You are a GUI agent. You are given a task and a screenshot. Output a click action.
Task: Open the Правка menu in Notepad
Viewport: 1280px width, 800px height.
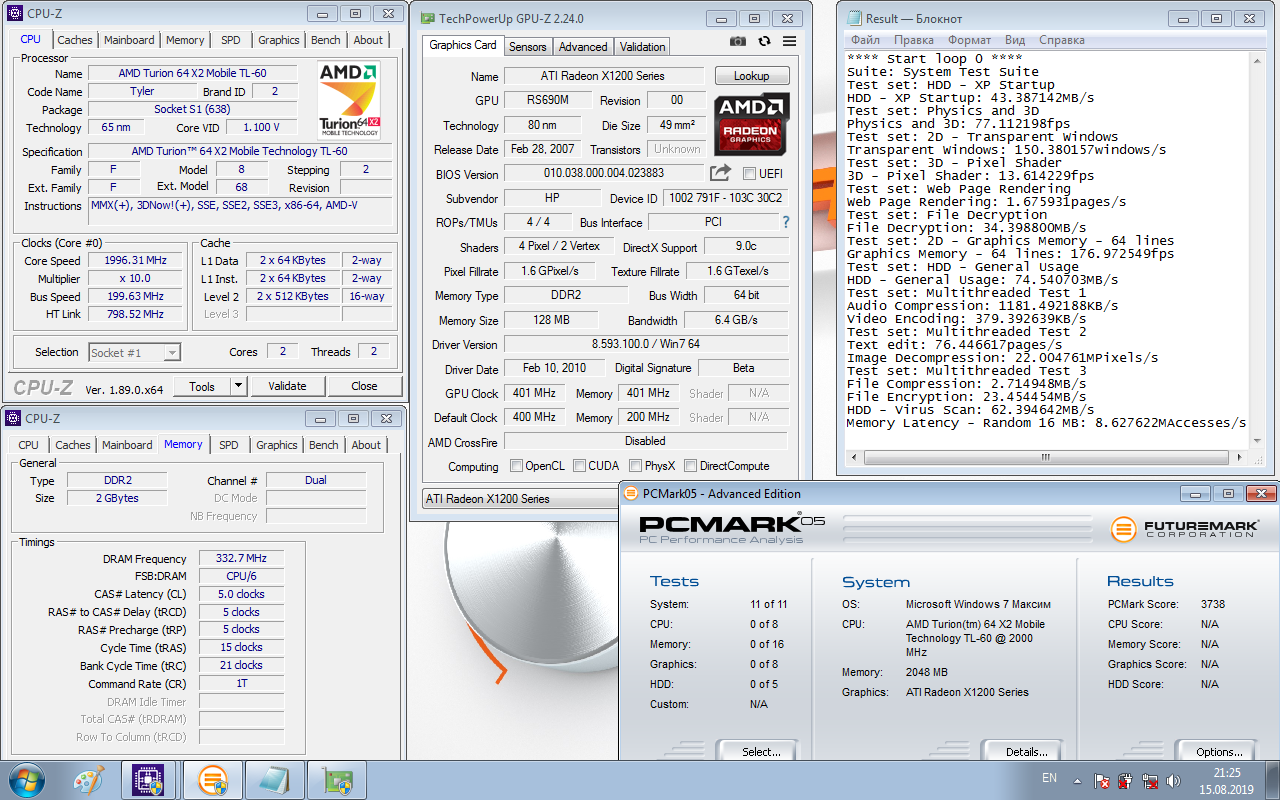[914, 40]
